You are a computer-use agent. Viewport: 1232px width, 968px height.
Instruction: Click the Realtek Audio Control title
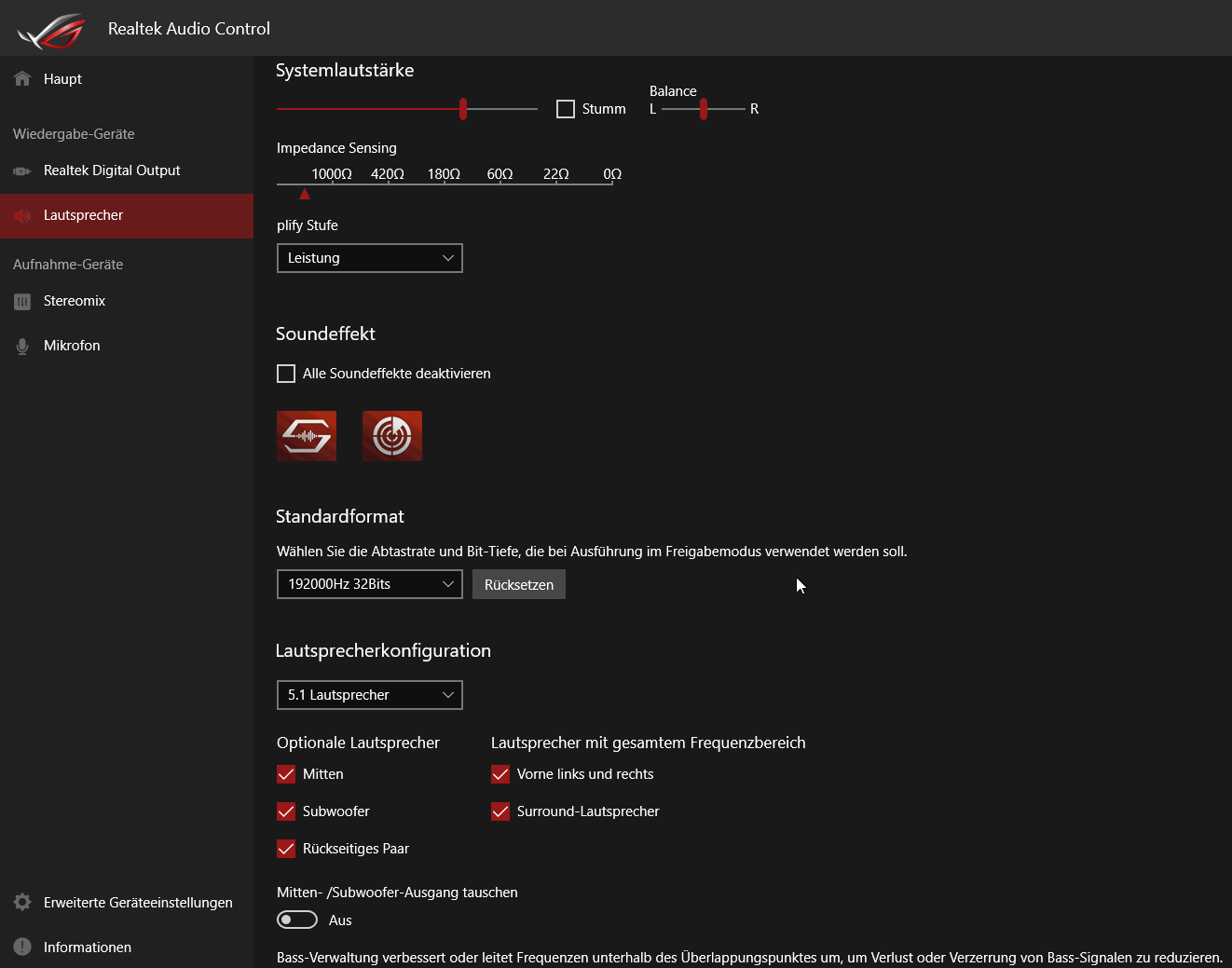click(189, 29)
